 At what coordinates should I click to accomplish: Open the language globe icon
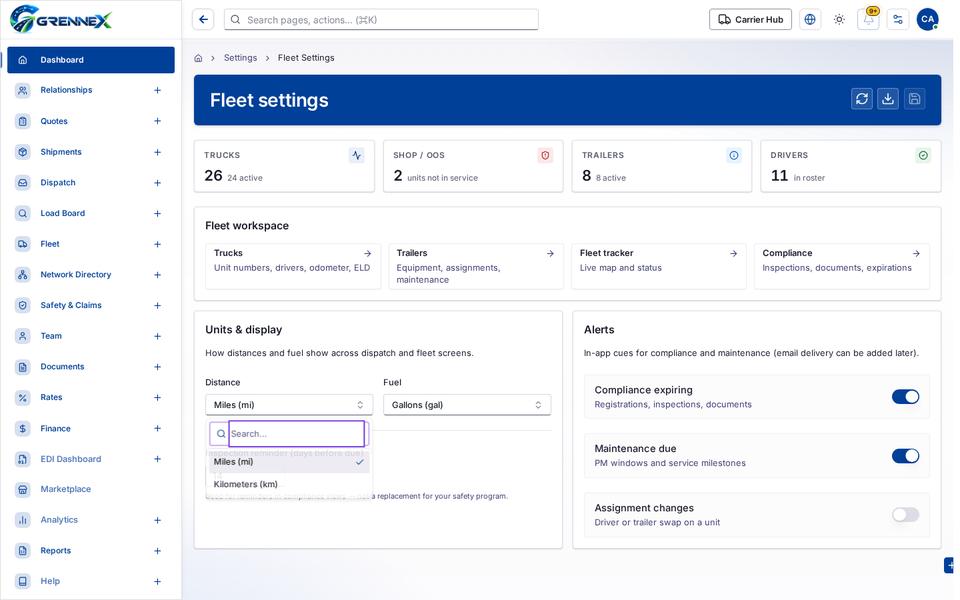pos(809,20)
